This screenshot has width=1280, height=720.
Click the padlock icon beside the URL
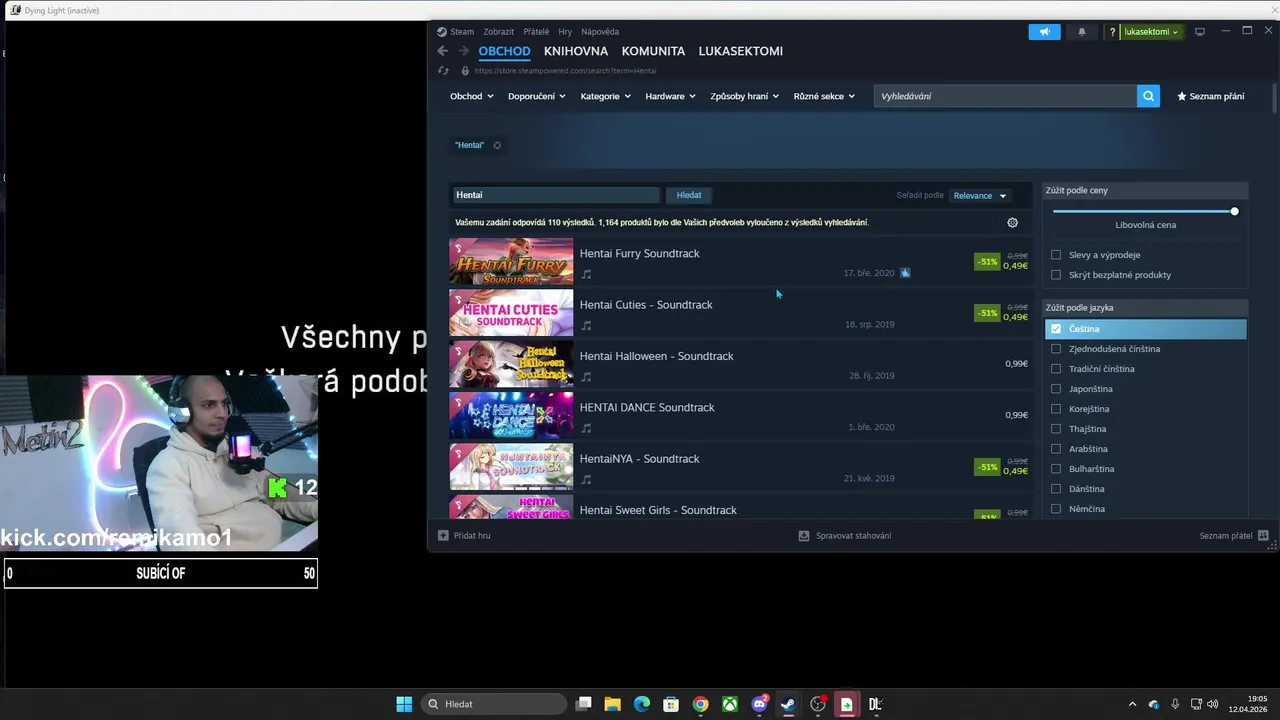pyautogui.click(x=465, y=71)
